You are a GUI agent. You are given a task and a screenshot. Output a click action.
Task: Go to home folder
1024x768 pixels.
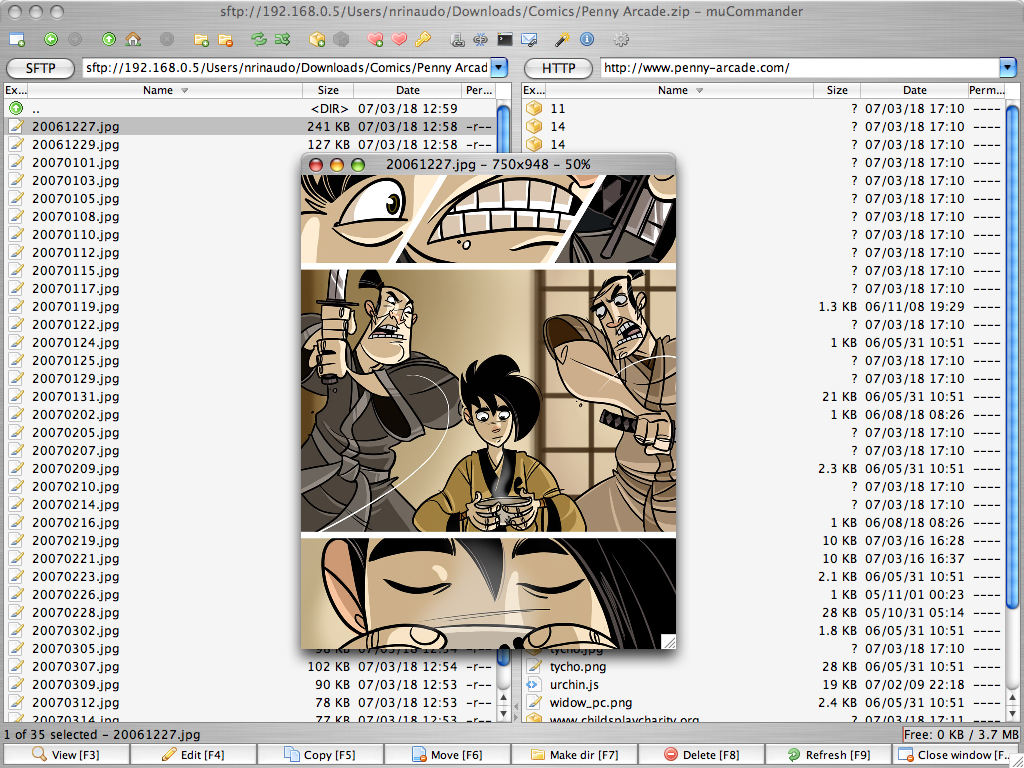click(133, 40)
